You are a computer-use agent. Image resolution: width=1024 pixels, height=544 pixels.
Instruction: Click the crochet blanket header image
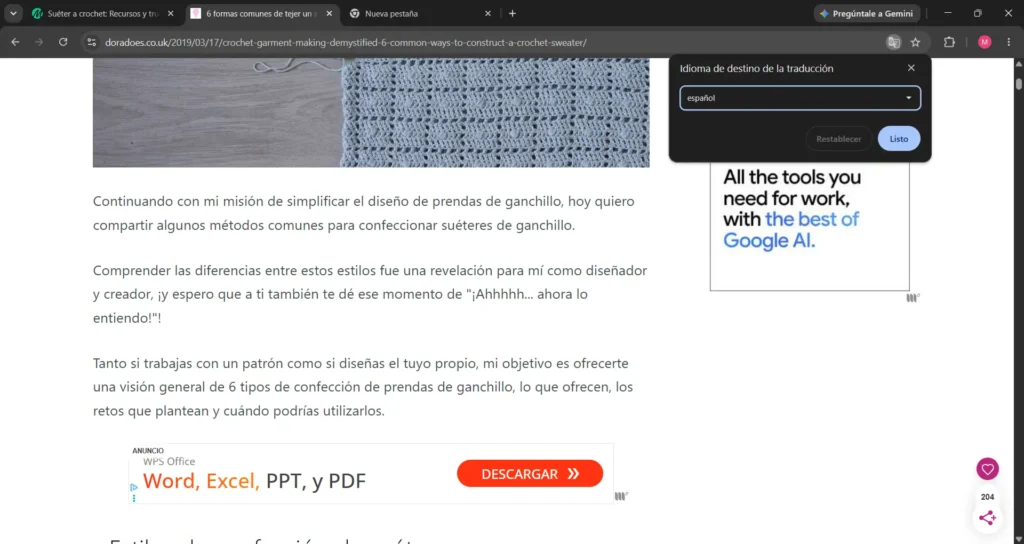click(371, 112)
